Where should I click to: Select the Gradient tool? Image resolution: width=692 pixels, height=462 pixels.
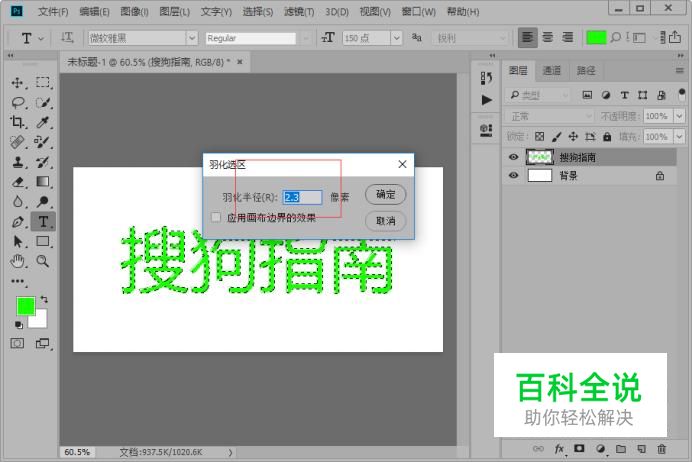(x=43, y=182)
